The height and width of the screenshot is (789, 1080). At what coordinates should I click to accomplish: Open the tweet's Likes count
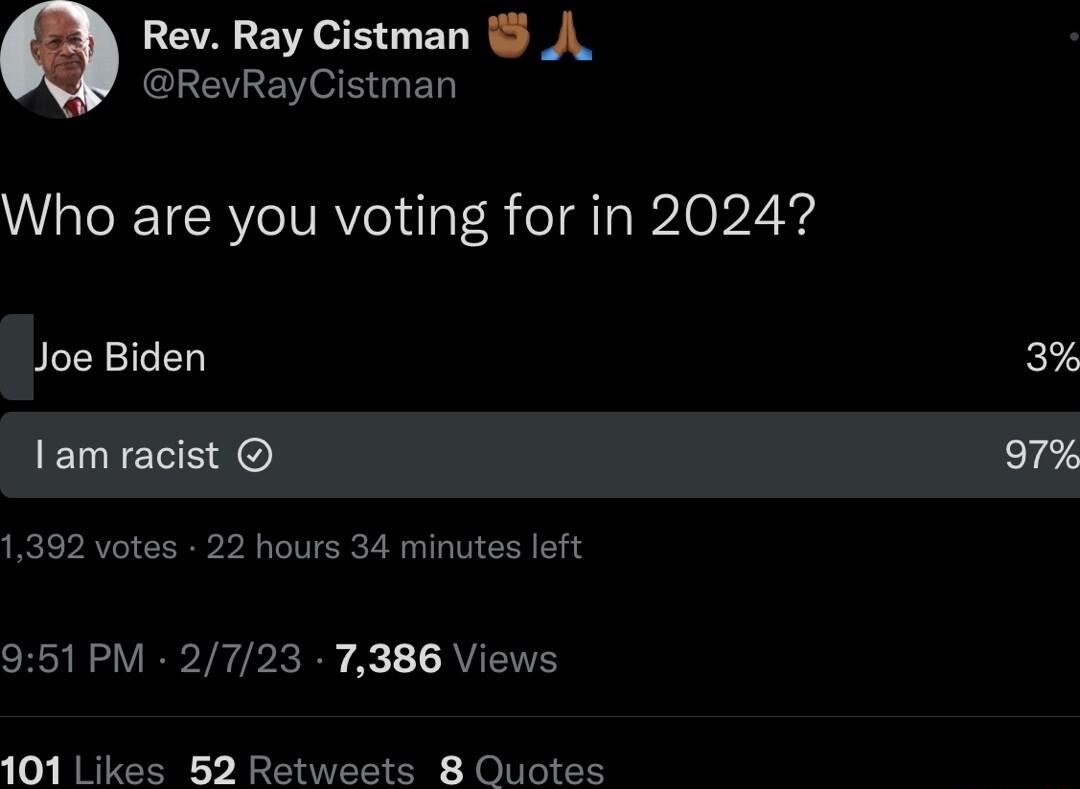[x=82, y=768]
